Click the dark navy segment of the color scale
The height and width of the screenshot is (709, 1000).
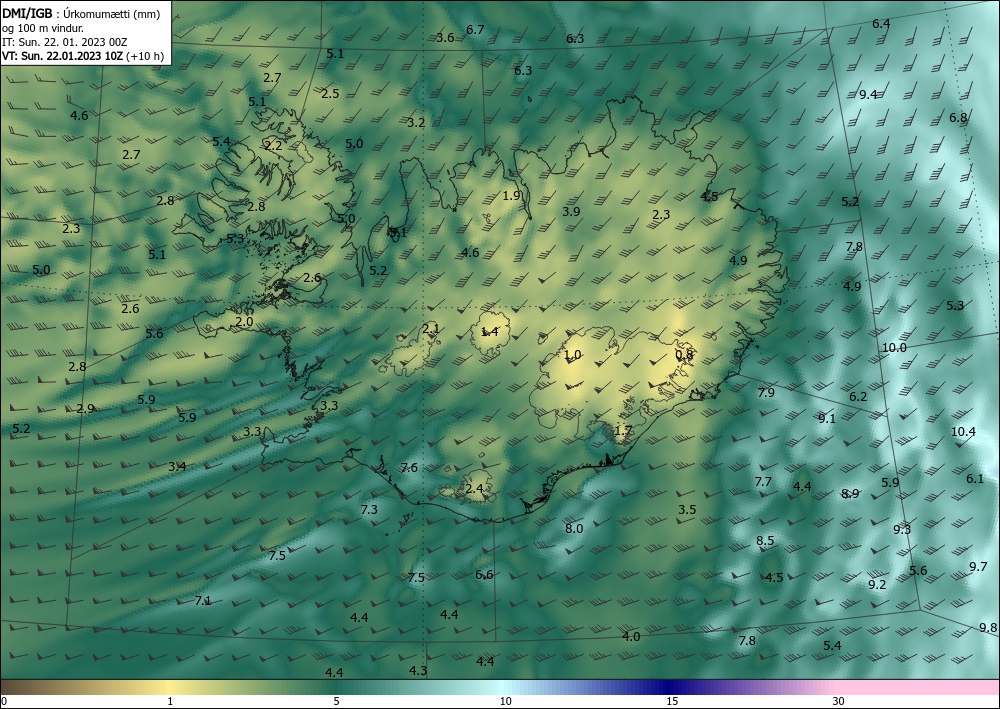[x=668, y=687]
